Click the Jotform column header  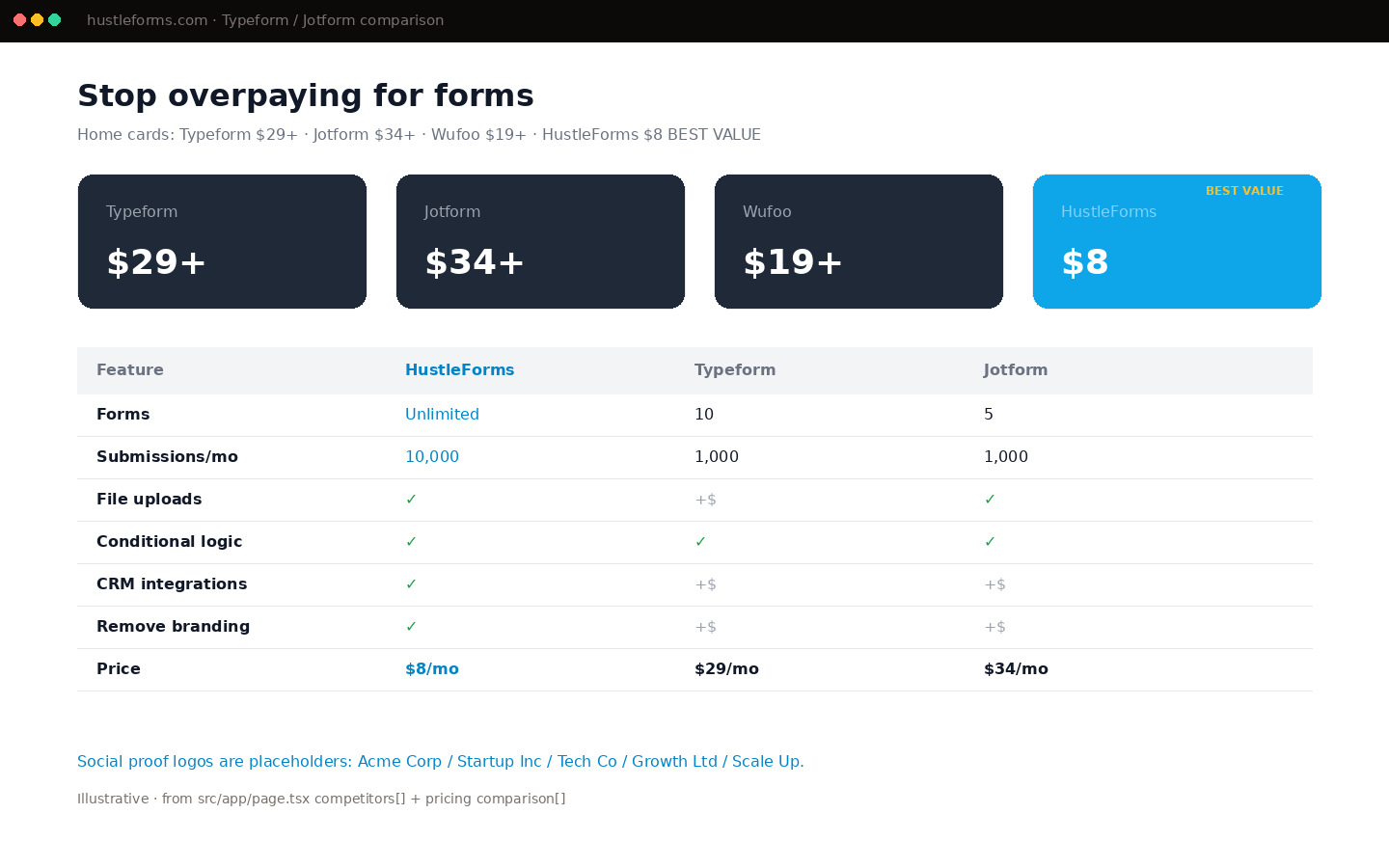1016,370
